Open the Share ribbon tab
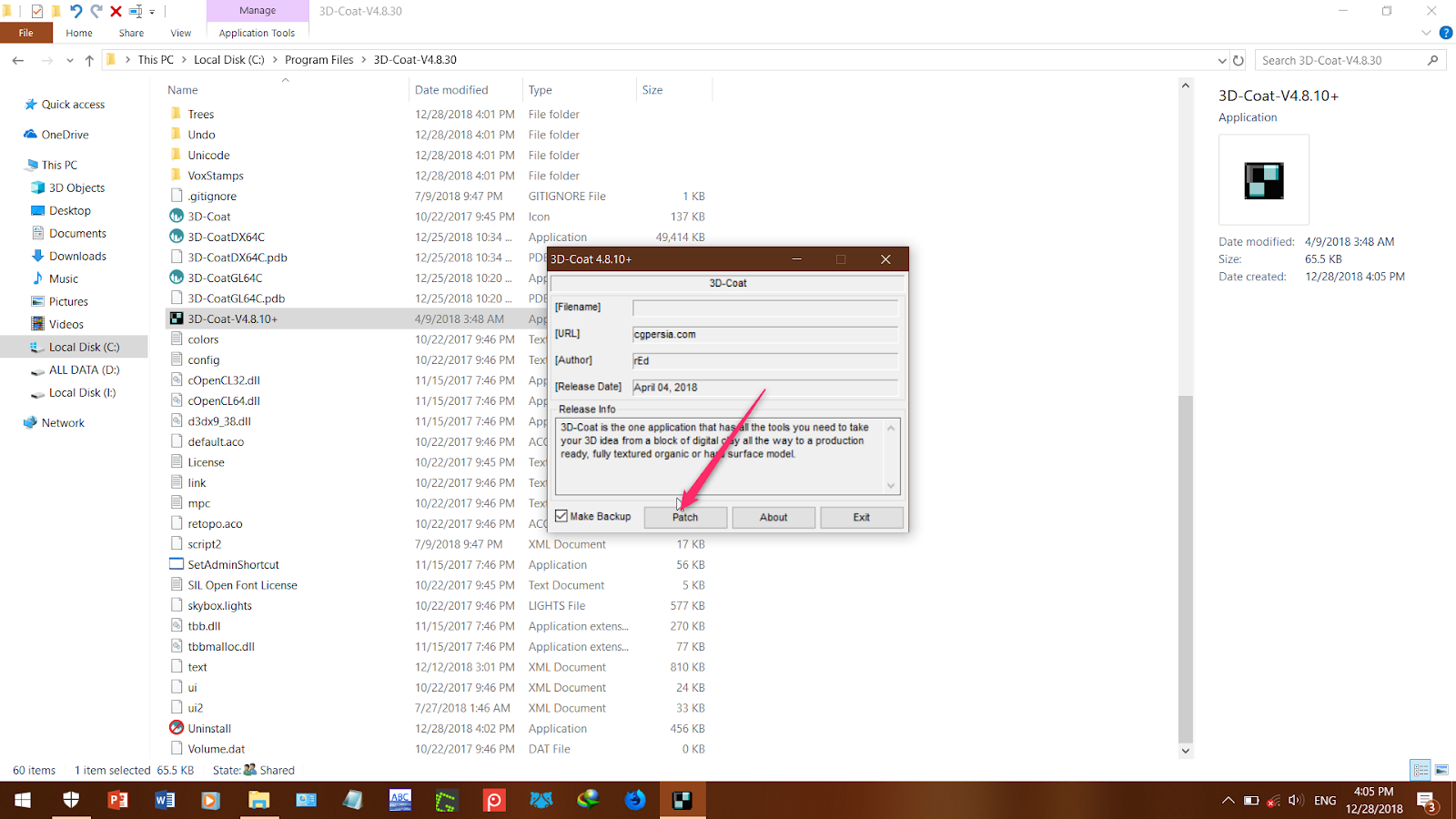The width and height of the screenshot is (1456, 819). [x=131, y=33]
